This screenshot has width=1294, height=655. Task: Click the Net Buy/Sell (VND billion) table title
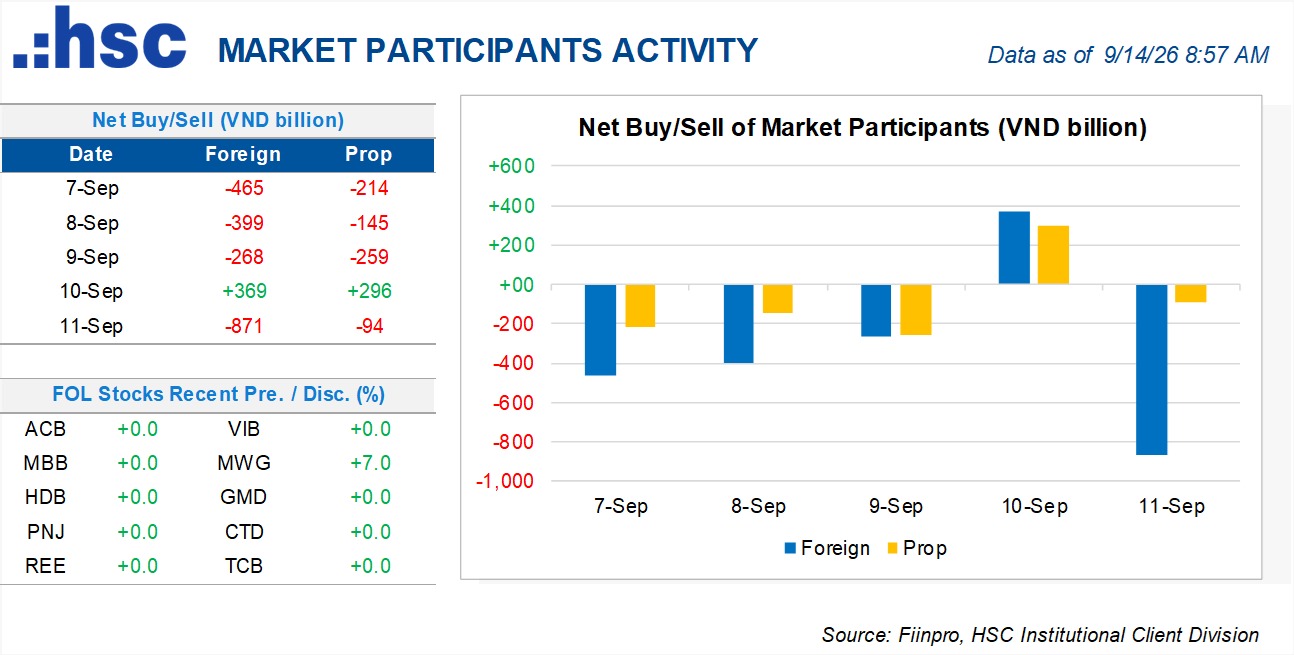218,120
